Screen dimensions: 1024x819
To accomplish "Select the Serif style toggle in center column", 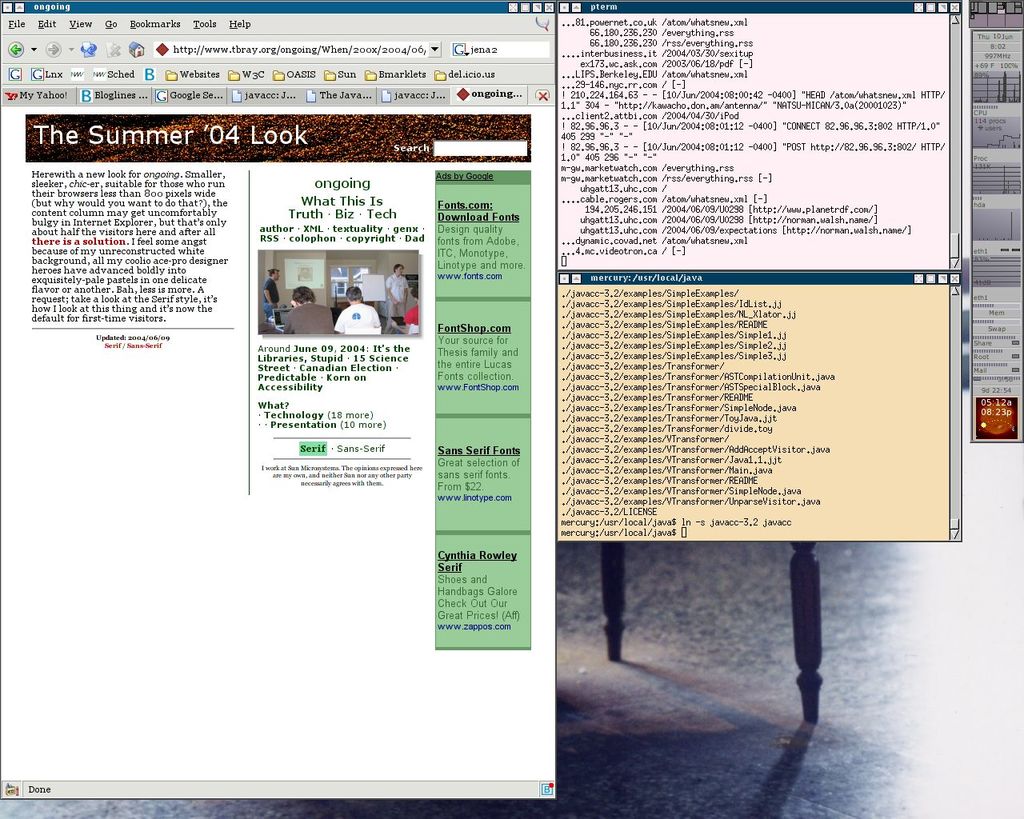I will pyautogui.click(x=313, y=449).
